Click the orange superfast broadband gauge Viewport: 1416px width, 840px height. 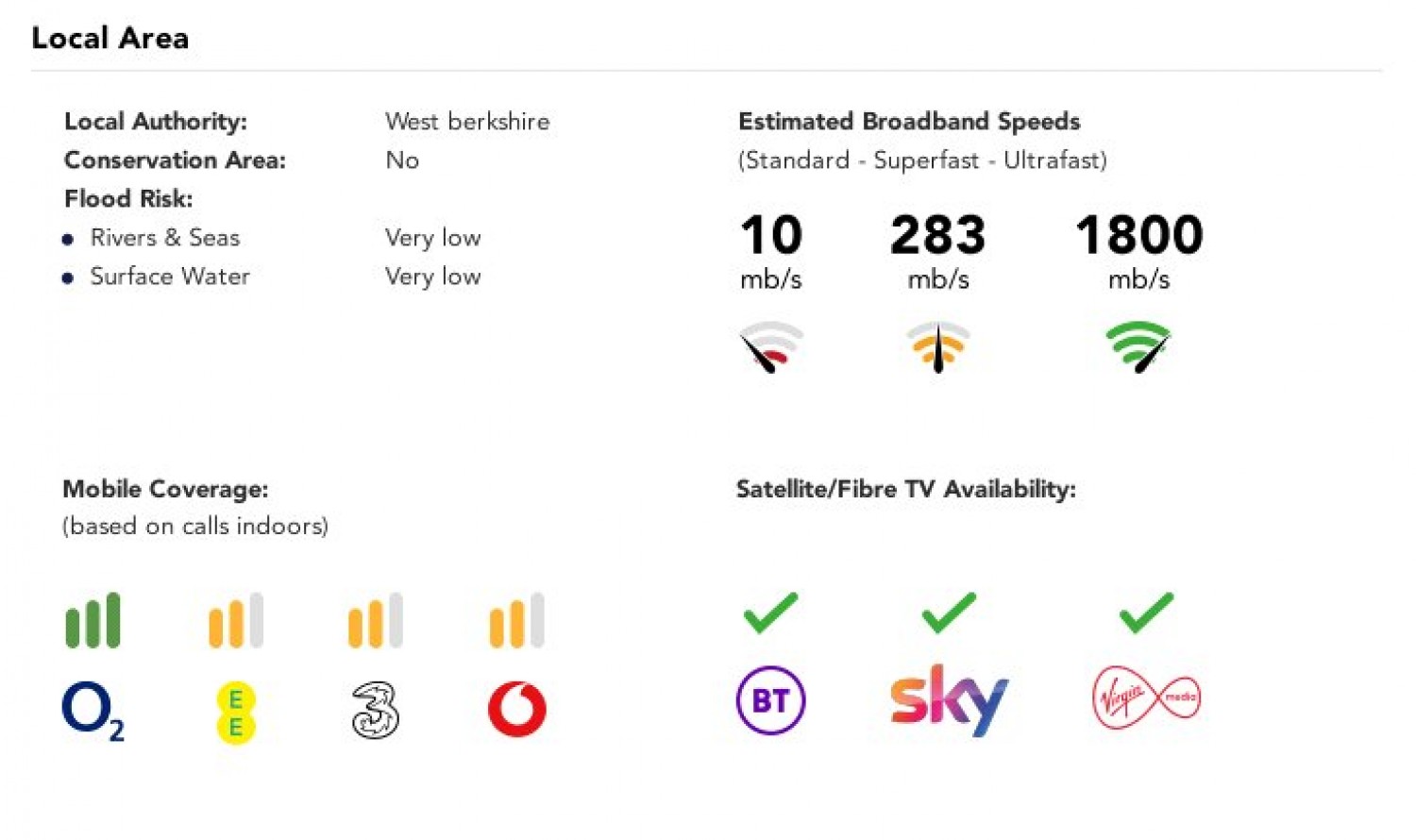[937, 346]
